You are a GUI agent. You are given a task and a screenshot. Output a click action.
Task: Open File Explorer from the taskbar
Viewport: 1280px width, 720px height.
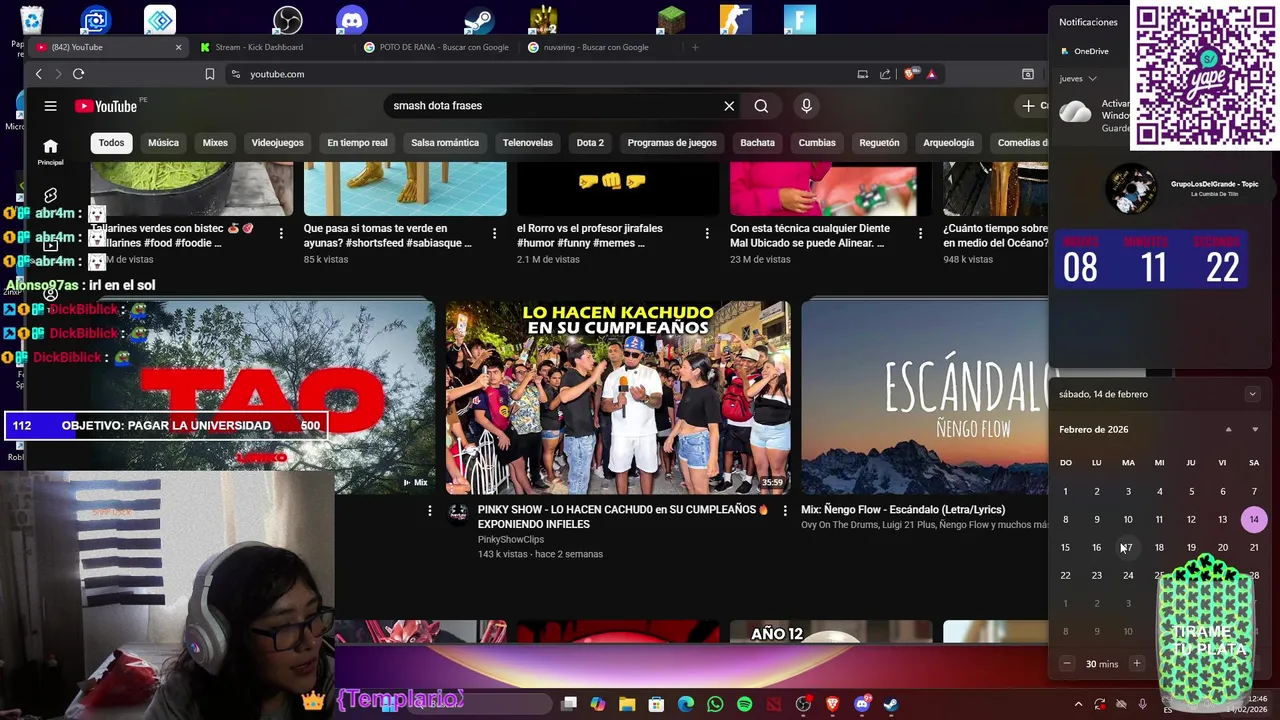pyautogui.click(x=627, y=704)
